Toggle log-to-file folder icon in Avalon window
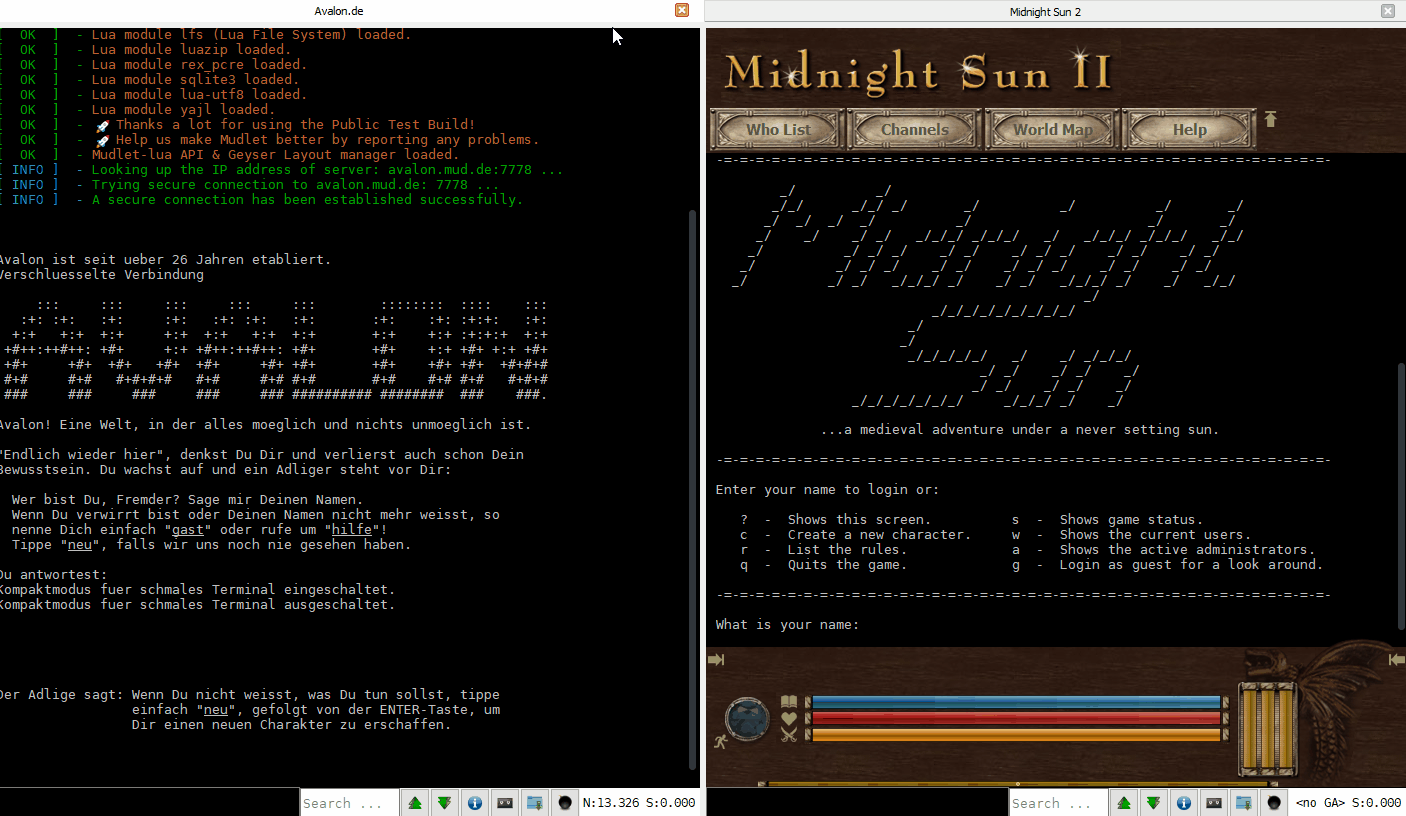 coord(535,802)
